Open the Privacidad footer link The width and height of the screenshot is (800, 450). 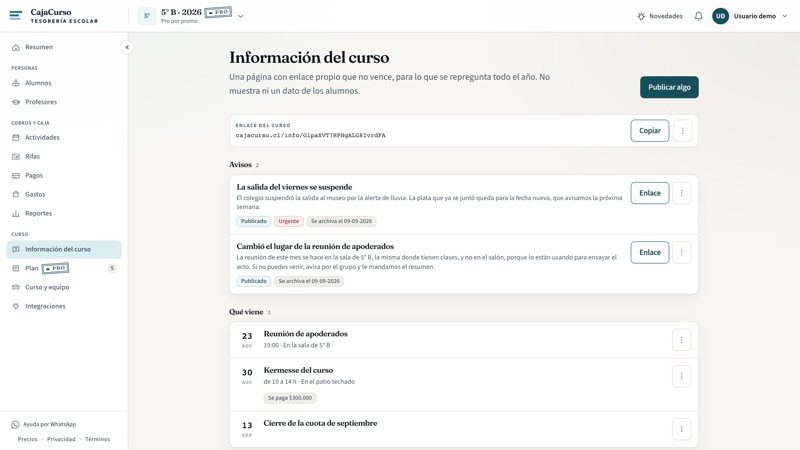[61, 439]
